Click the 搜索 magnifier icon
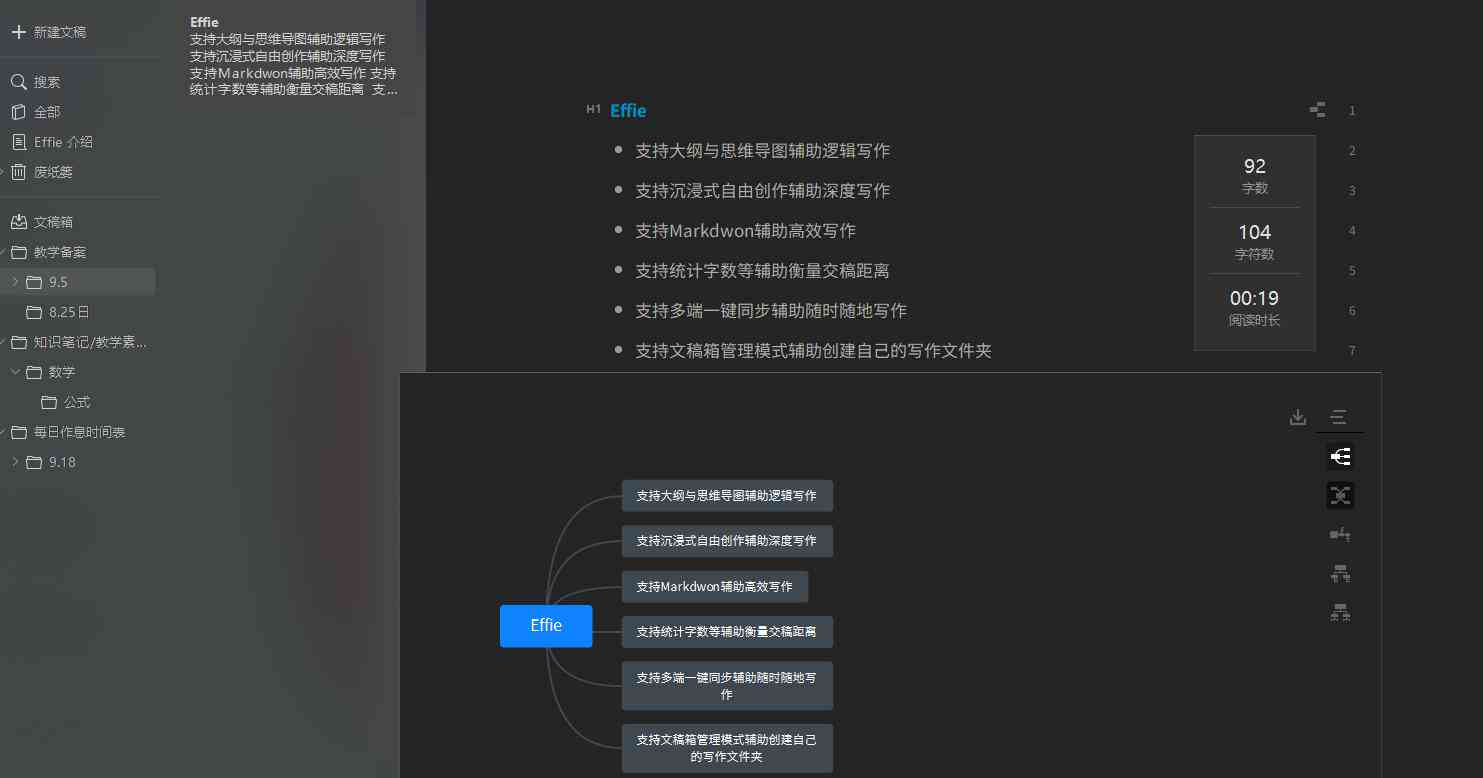This screenshot has width=1483, height=778. pyautogui.click(x=18, y=82)
